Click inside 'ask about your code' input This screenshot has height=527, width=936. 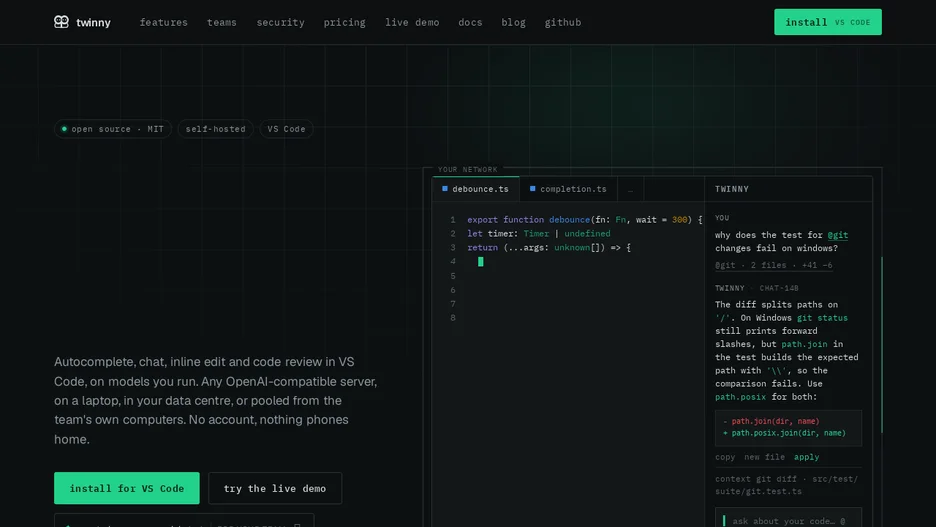[788, 519]
